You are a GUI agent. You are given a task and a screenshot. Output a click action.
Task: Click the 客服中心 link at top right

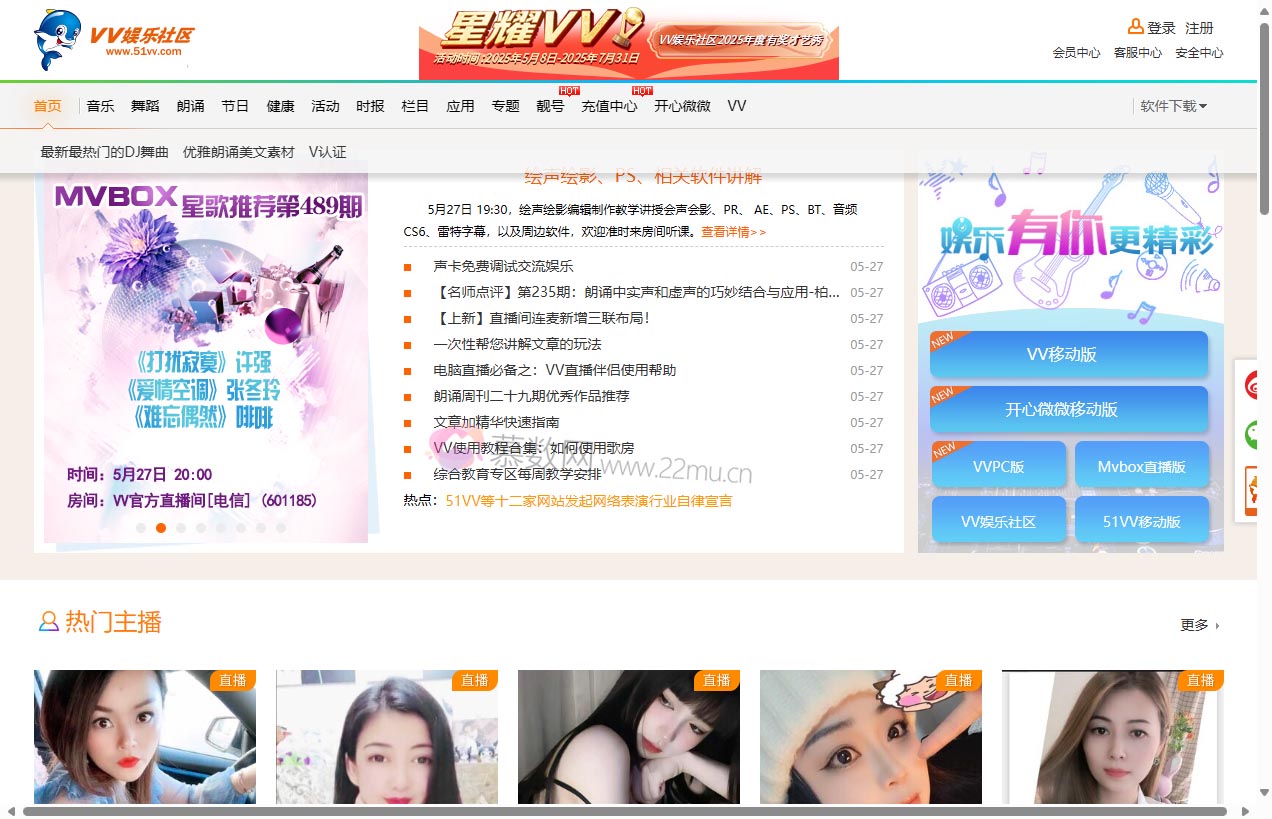click(x=1137, y=53)
